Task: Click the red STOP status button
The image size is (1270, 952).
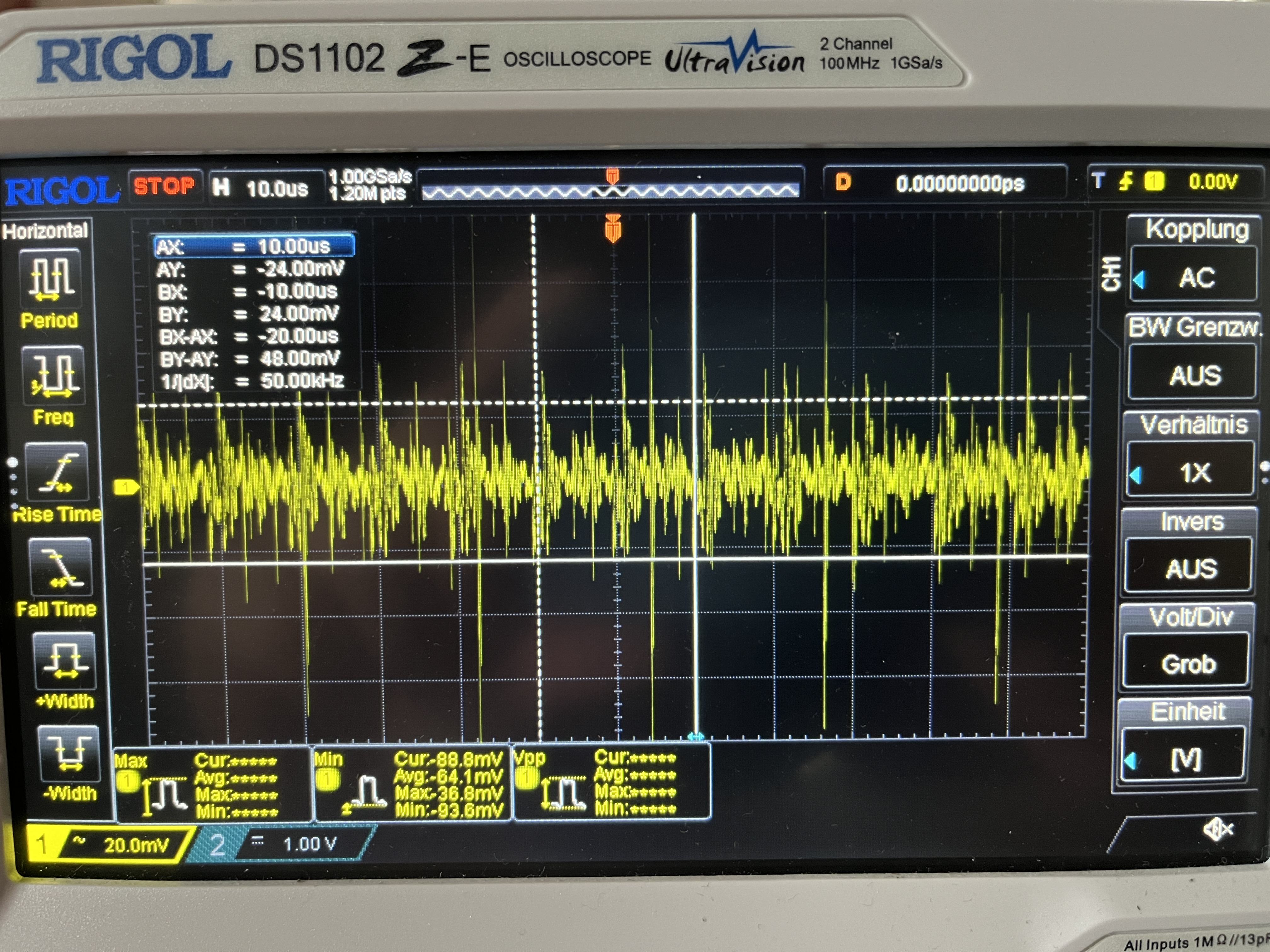Action: [x=164, y=186]
